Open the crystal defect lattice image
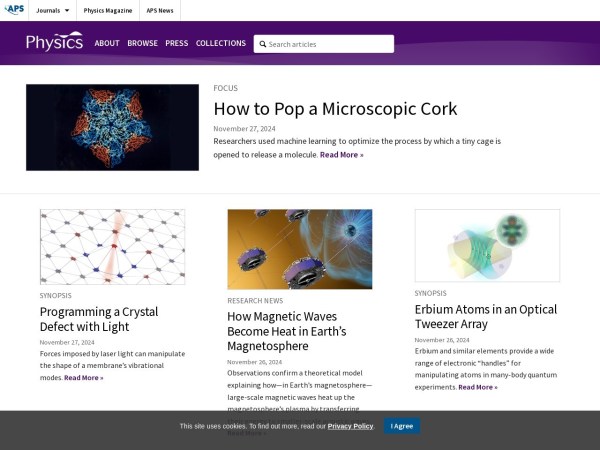Screen dimensions: 600x450 (x=112, y=246)
